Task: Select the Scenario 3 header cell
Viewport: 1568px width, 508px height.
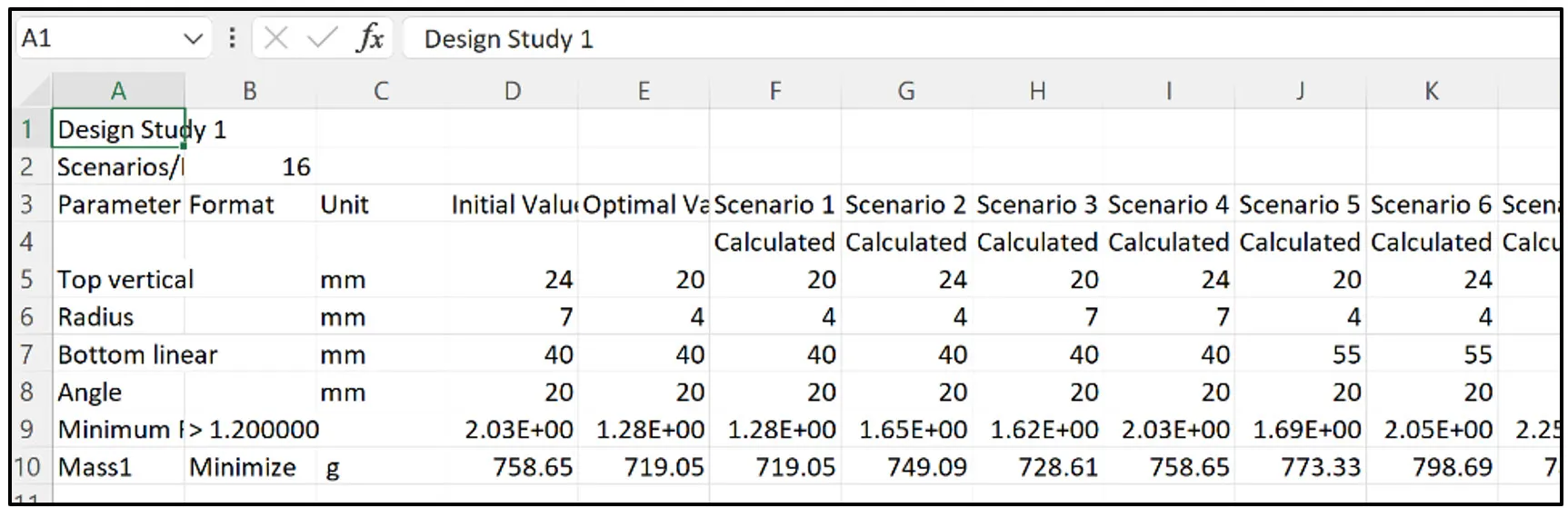Action: 1037,205
